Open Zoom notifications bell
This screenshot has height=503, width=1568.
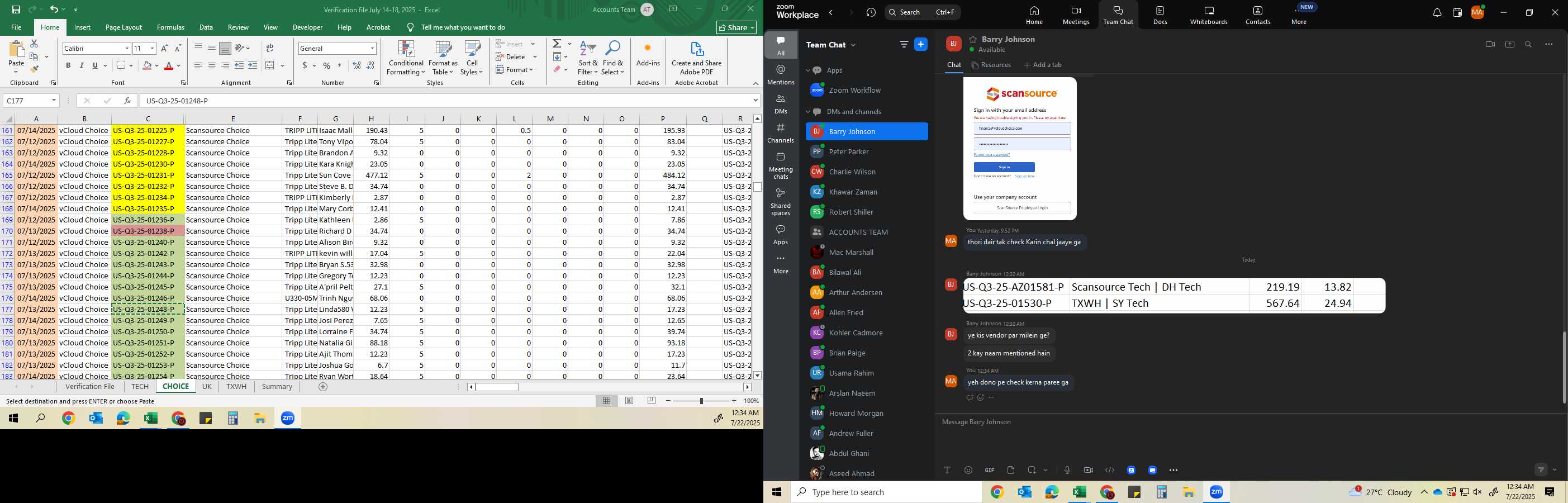1437,13
